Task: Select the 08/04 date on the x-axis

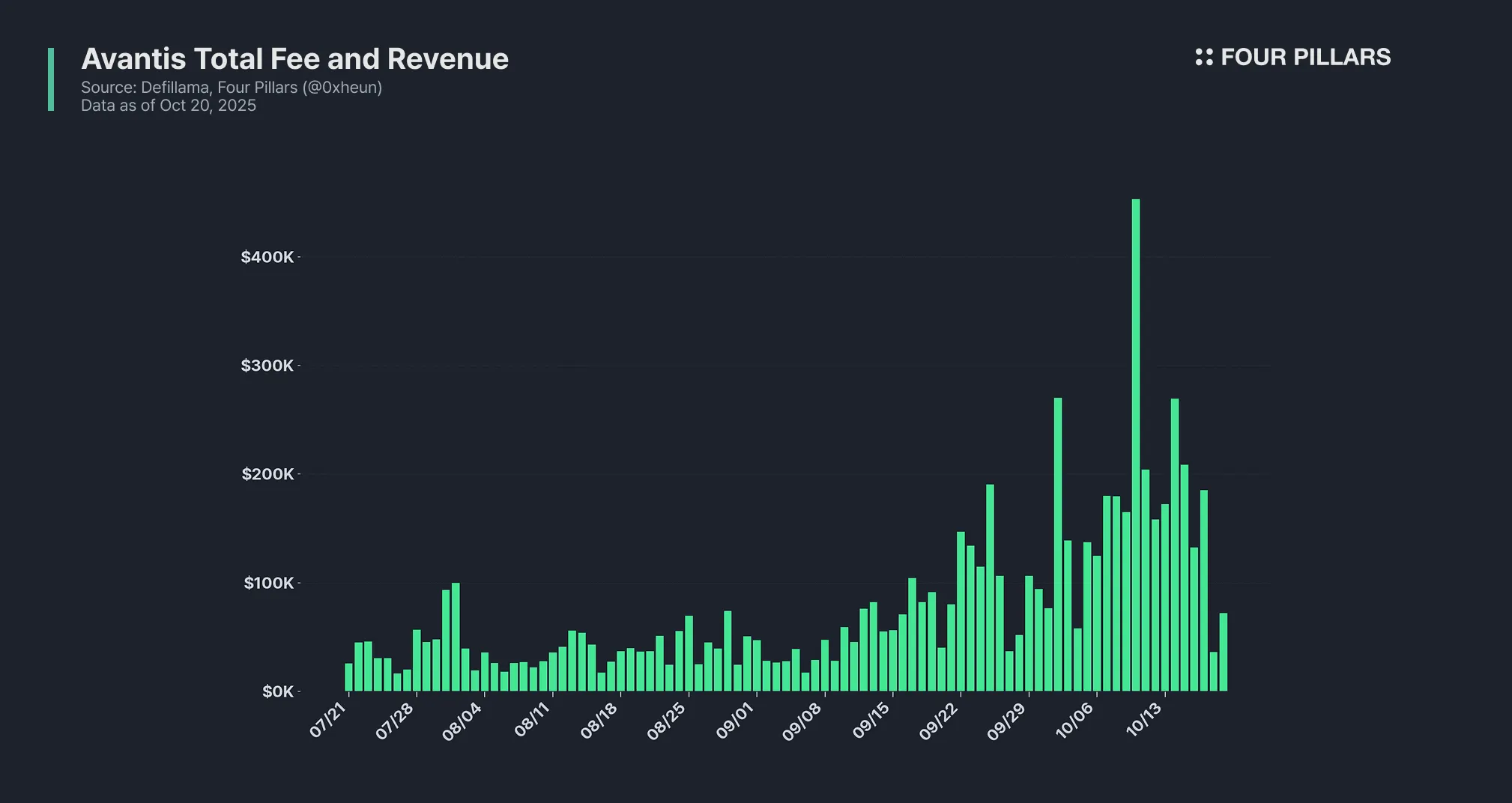Action: tap(462, 722)
